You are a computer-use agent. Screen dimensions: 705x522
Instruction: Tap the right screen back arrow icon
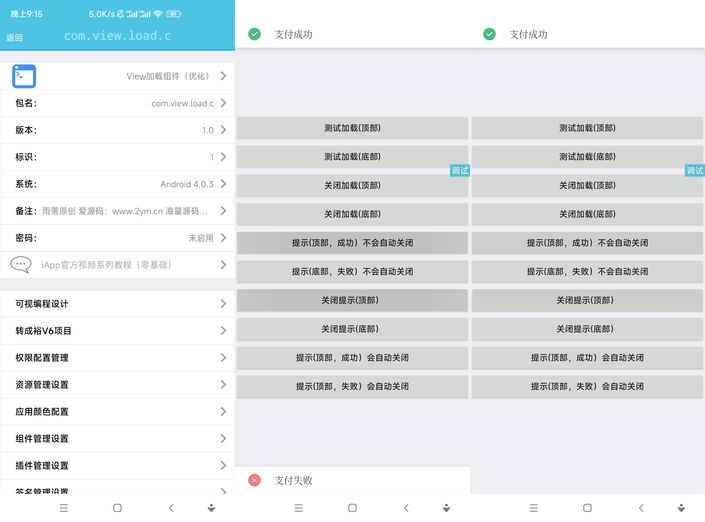[x=641, y=508]
